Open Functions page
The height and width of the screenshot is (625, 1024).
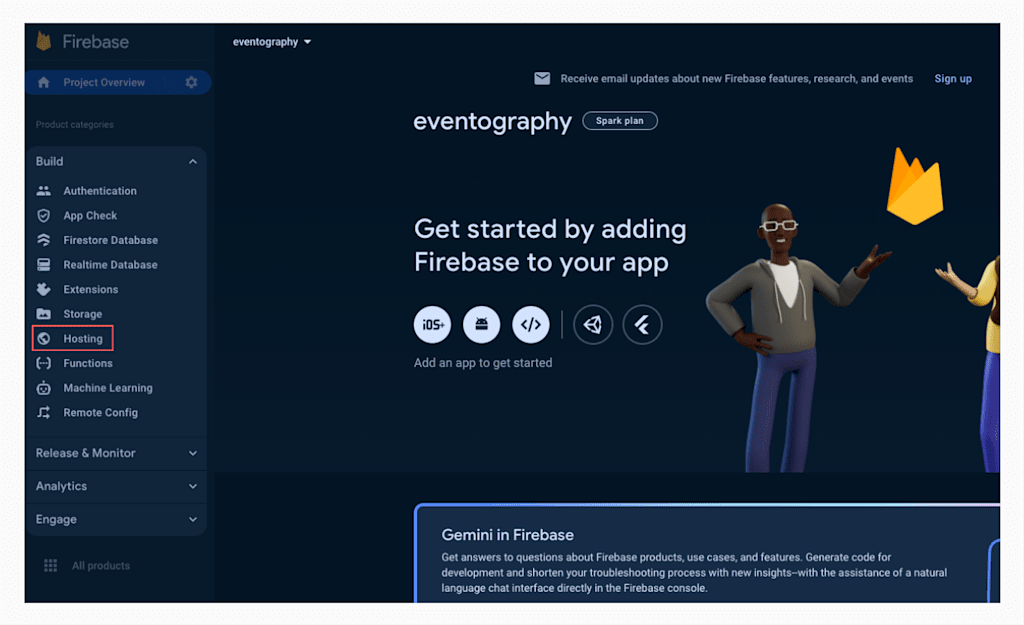pyautogui.click(x=88, y=363)
